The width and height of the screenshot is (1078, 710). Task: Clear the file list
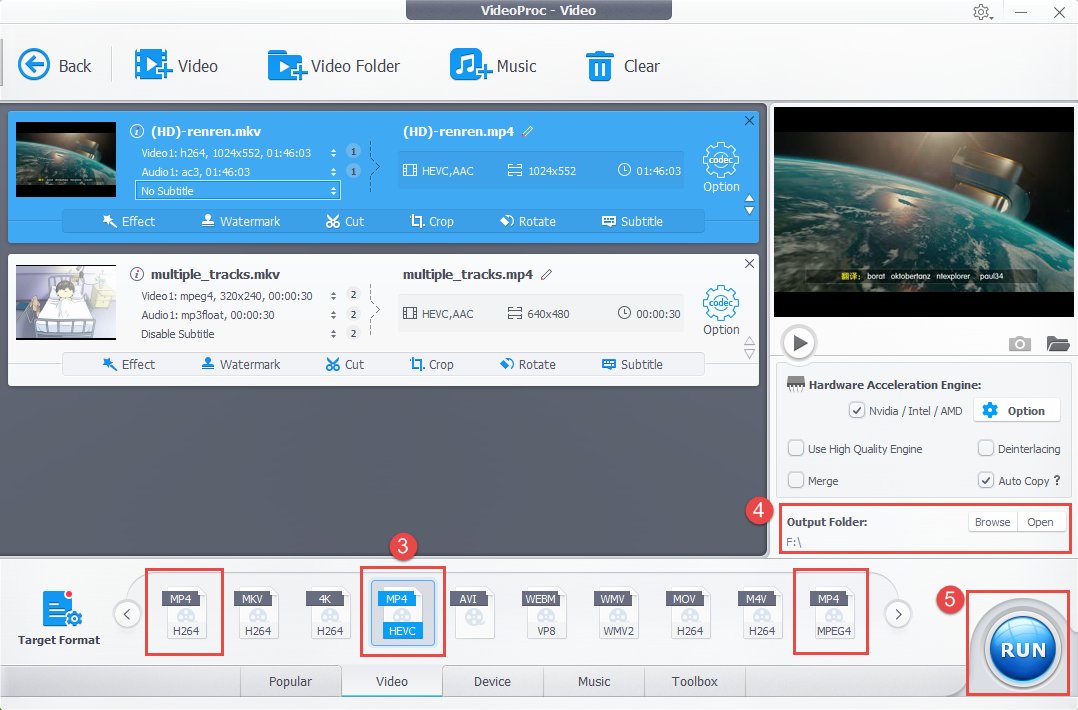tap(622, 66)
